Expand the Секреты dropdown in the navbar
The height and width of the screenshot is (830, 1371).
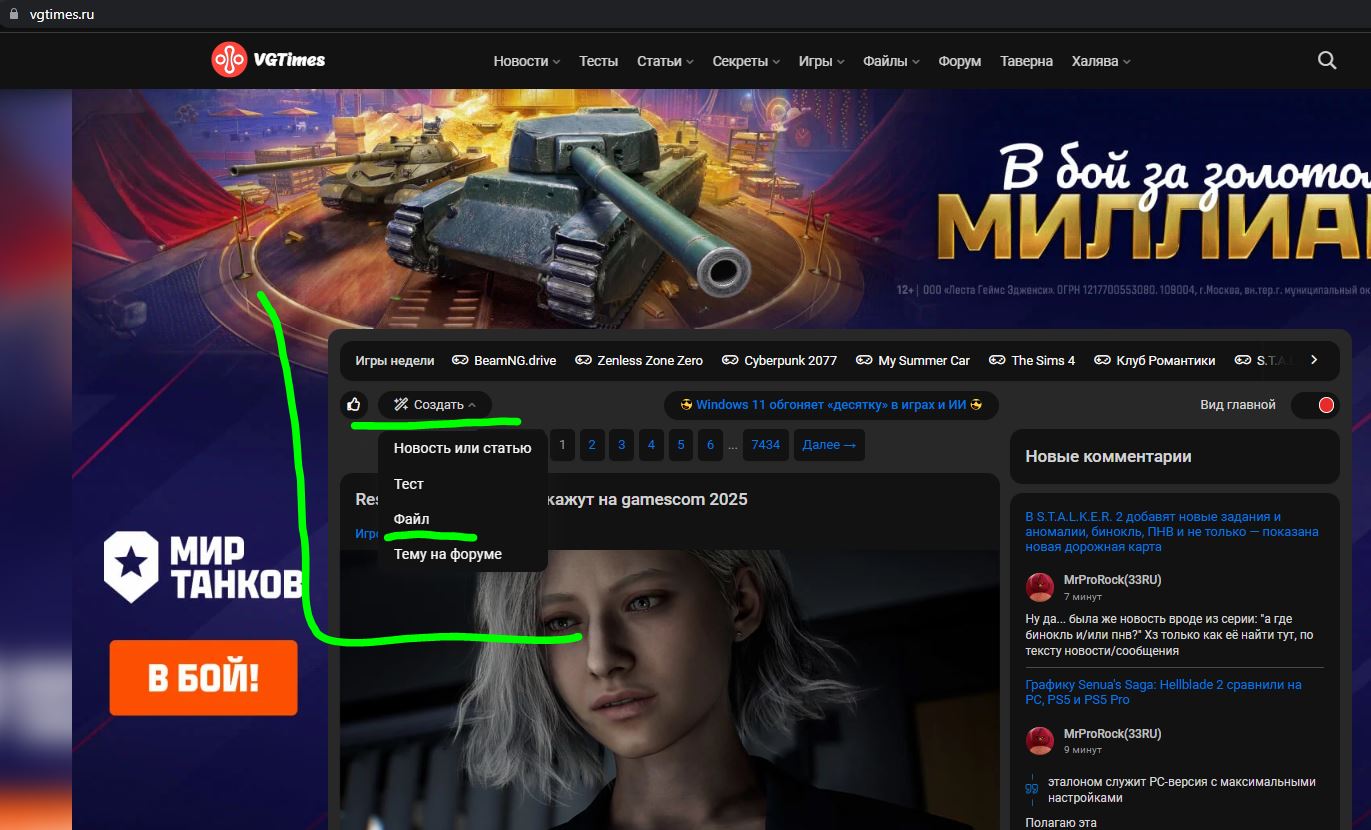(746, 61)
